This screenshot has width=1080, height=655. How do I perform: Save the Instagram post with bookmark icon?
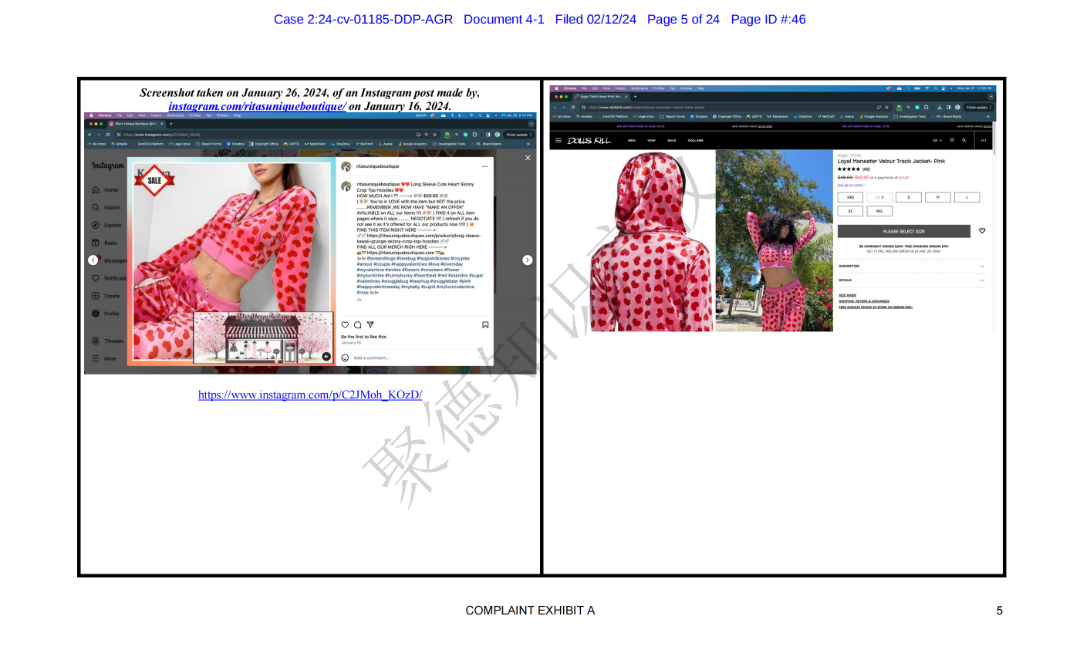tap(485, 324)
